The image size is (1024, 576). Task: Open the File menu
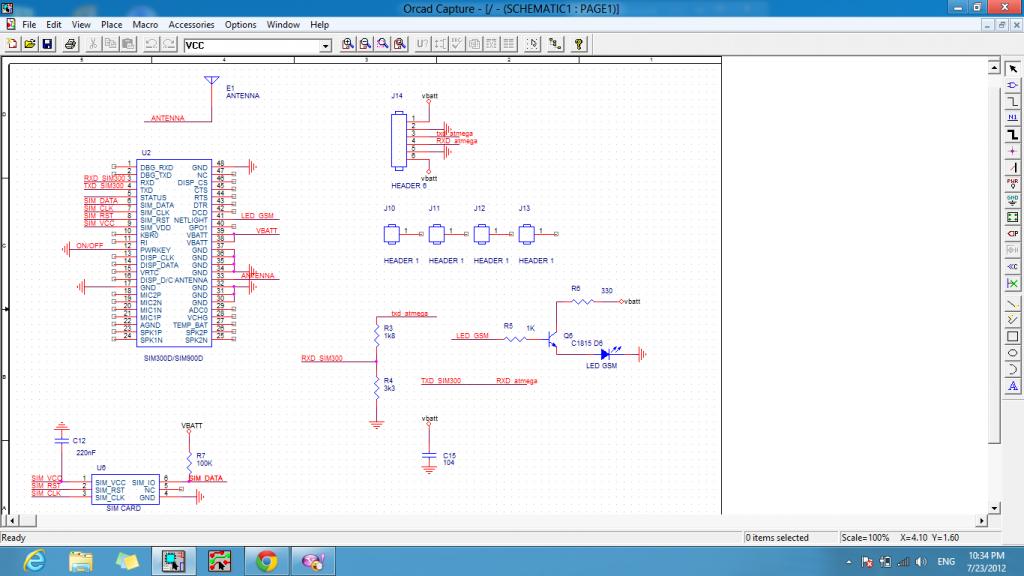click(29, 24)
